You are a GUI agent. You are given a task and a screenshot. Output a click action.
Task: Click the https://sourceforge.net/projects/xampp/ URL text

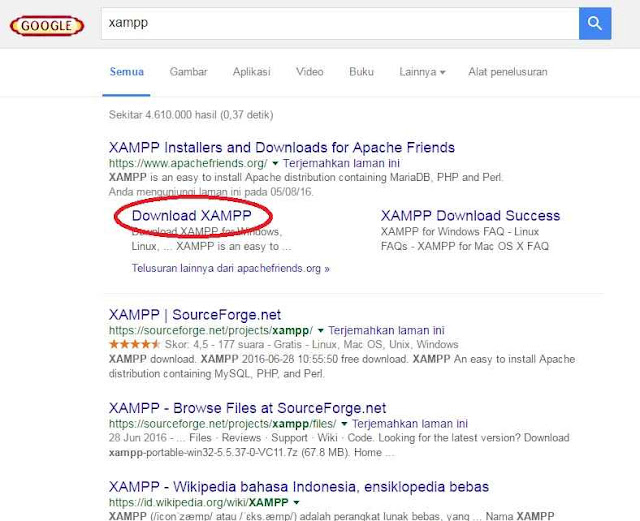tap(211, 330)
